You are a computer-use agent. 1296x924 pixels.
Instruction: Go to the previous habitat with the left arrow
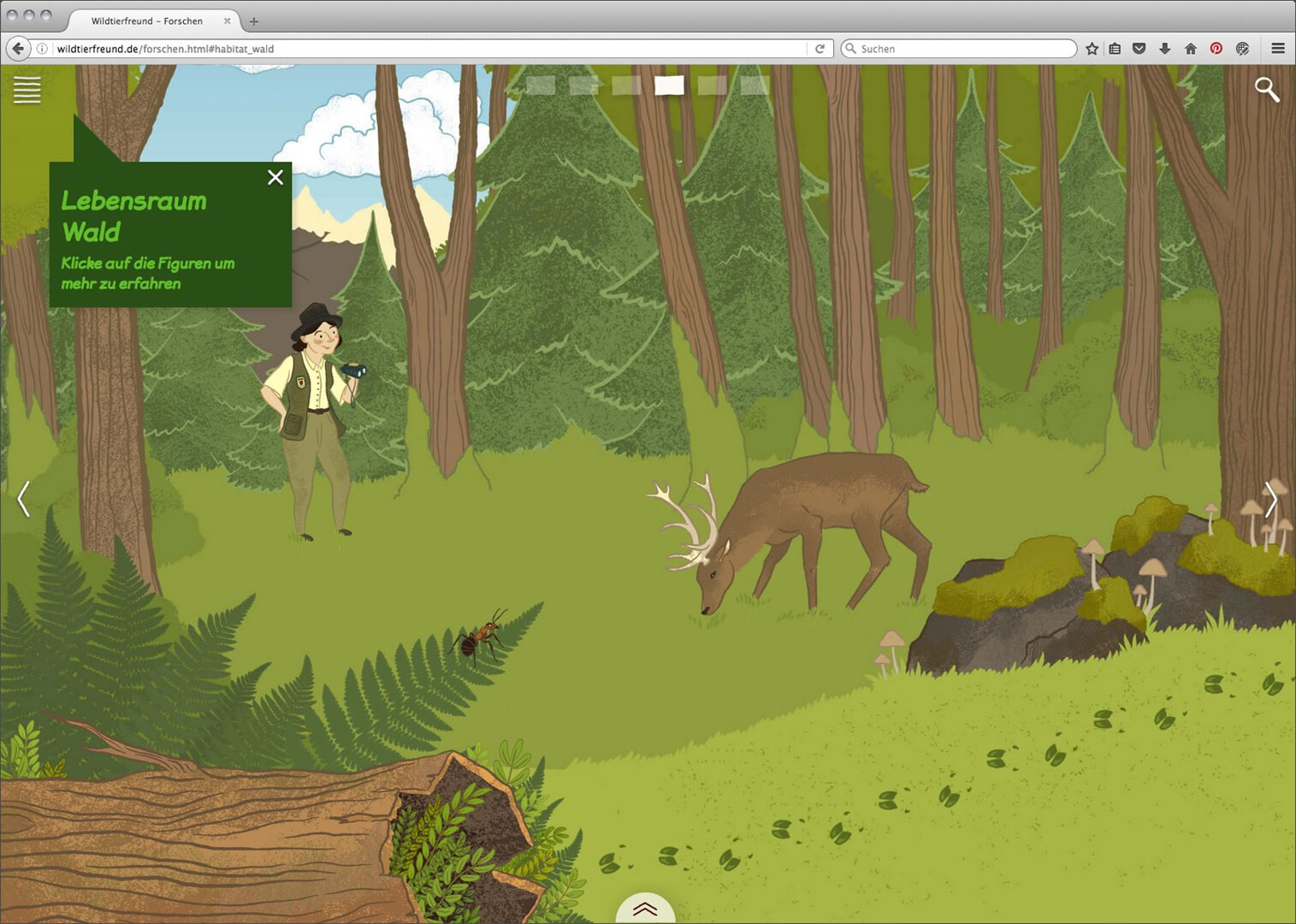[x=24, y=499]
